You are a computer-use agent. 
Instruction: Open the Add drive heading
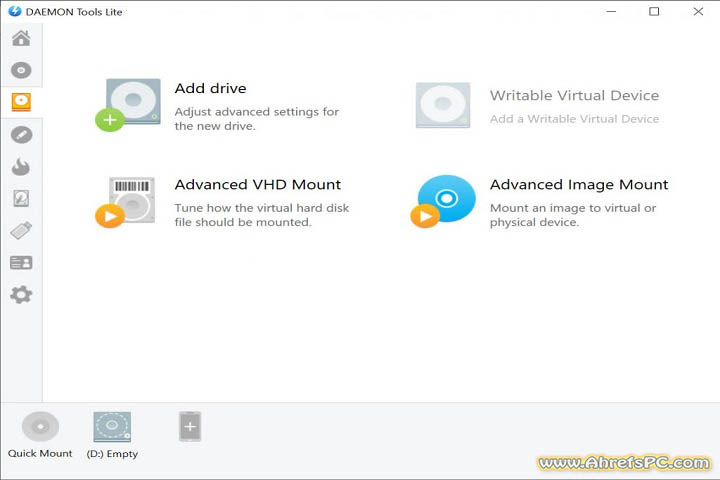coord(210,88)
